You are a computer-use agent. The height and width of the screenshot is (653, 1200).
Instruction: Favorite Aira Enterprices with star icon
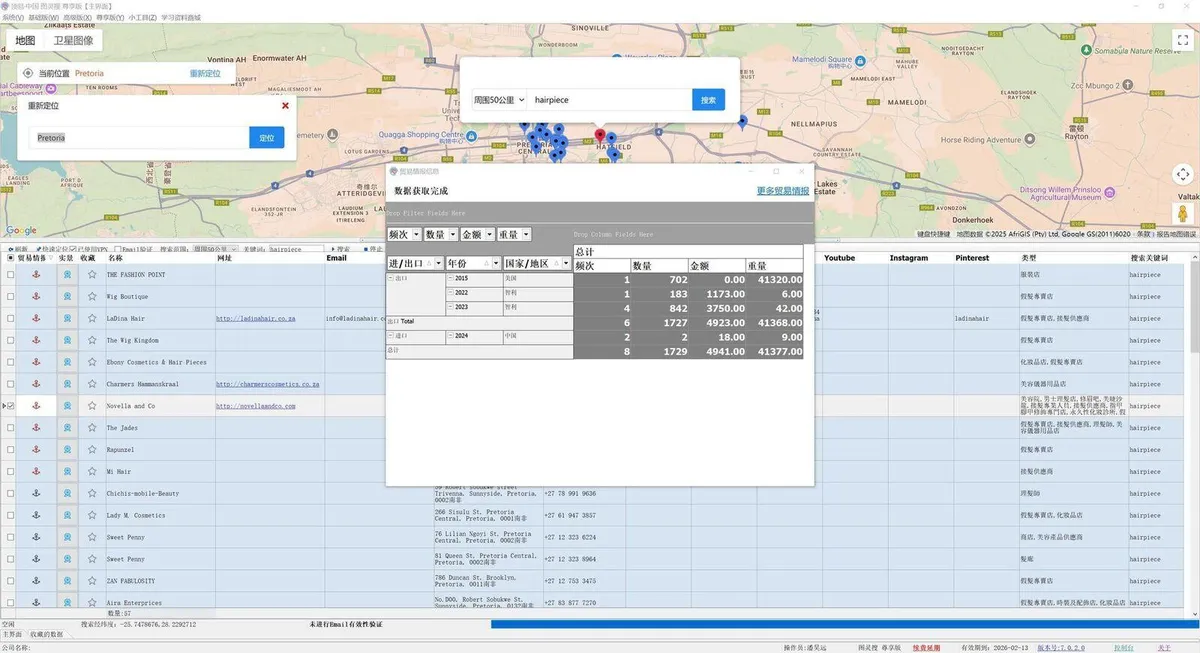point(91,602)
